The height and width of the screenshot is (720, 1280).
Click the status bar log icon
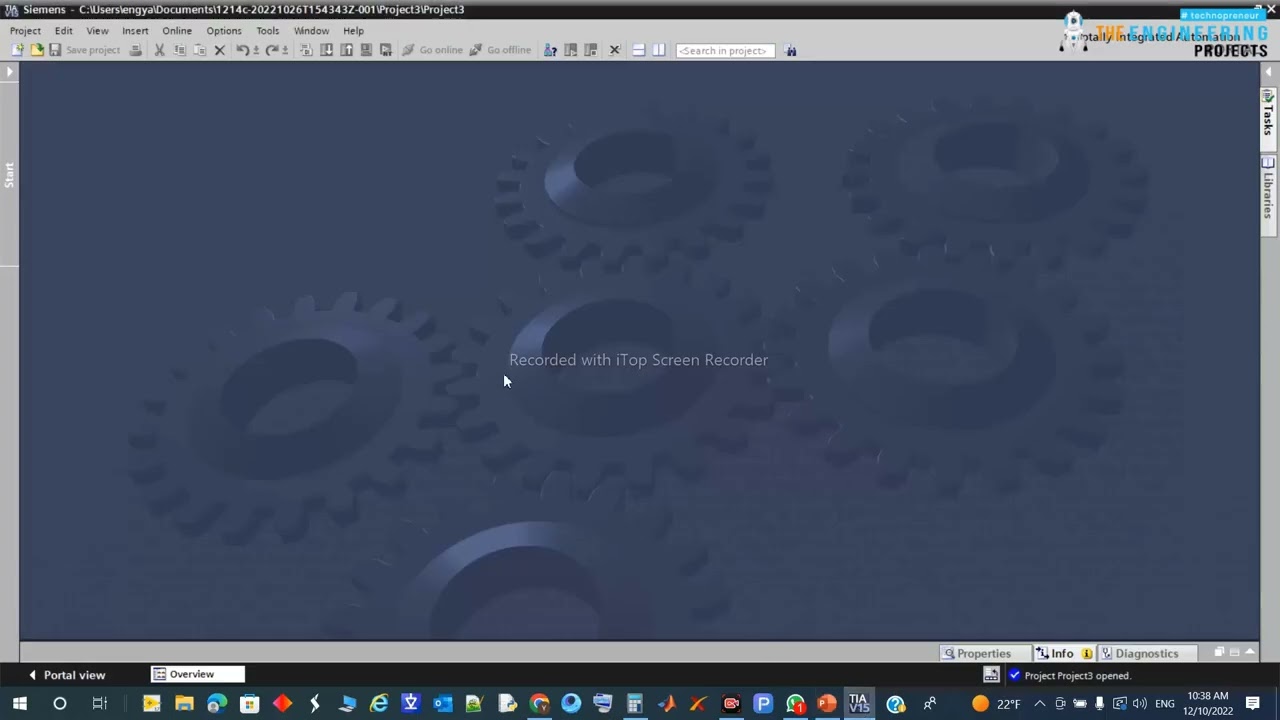click(x=991, y=675)
